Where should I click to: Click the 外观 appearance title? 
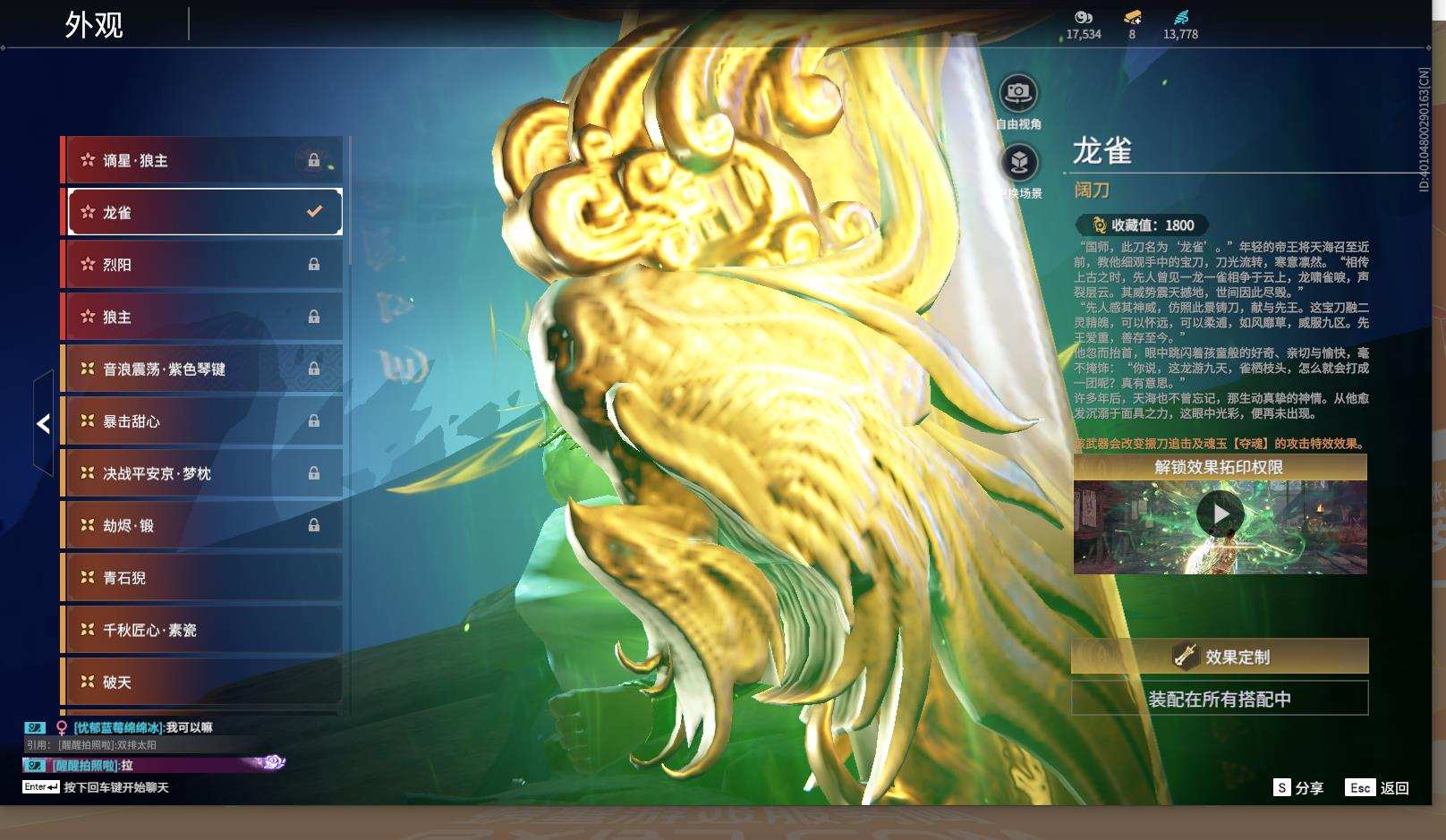[x=94, y=25]
